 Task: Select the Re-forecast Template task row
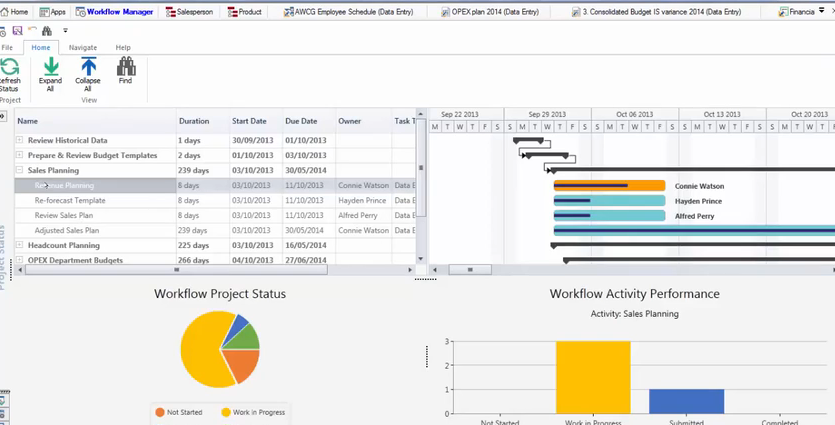pos(215,200)
